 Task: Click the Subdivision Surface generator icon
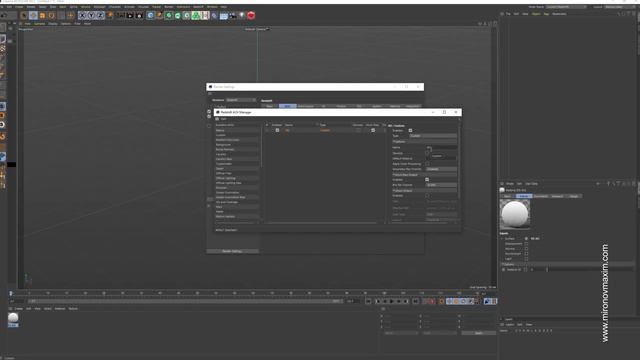coord(169,16)
